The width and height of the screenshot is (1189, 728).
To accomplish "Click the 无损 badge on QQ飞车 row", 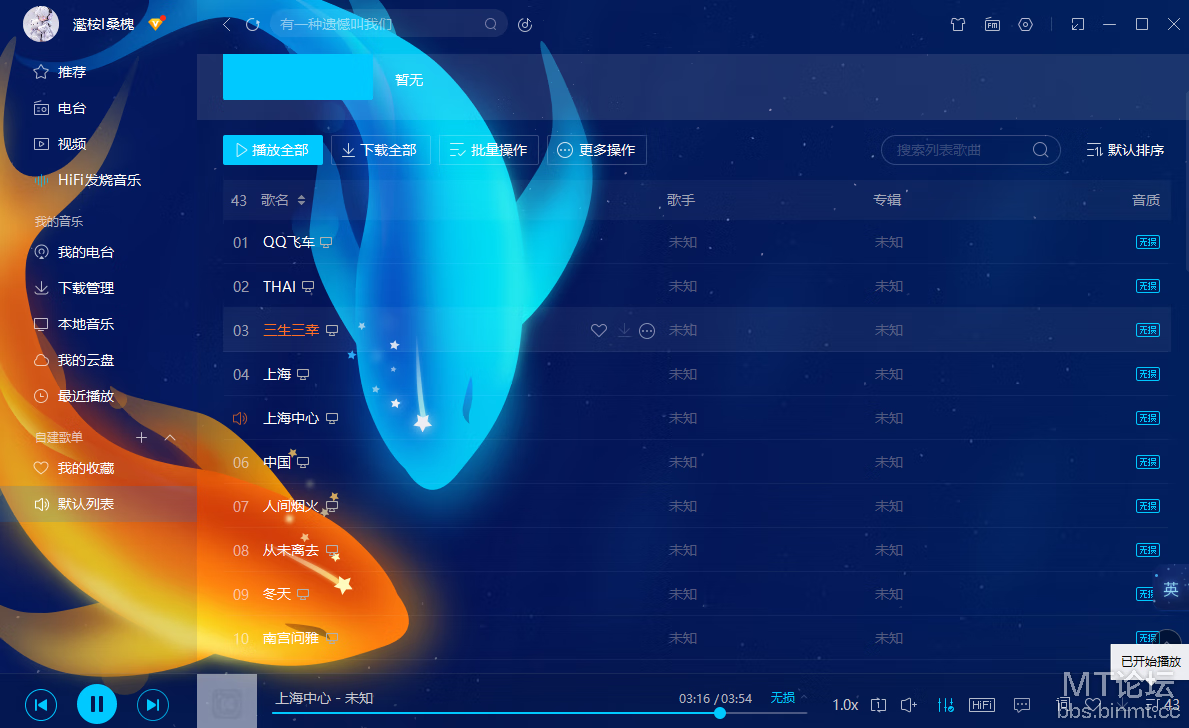I will [x=1147, y=243].
